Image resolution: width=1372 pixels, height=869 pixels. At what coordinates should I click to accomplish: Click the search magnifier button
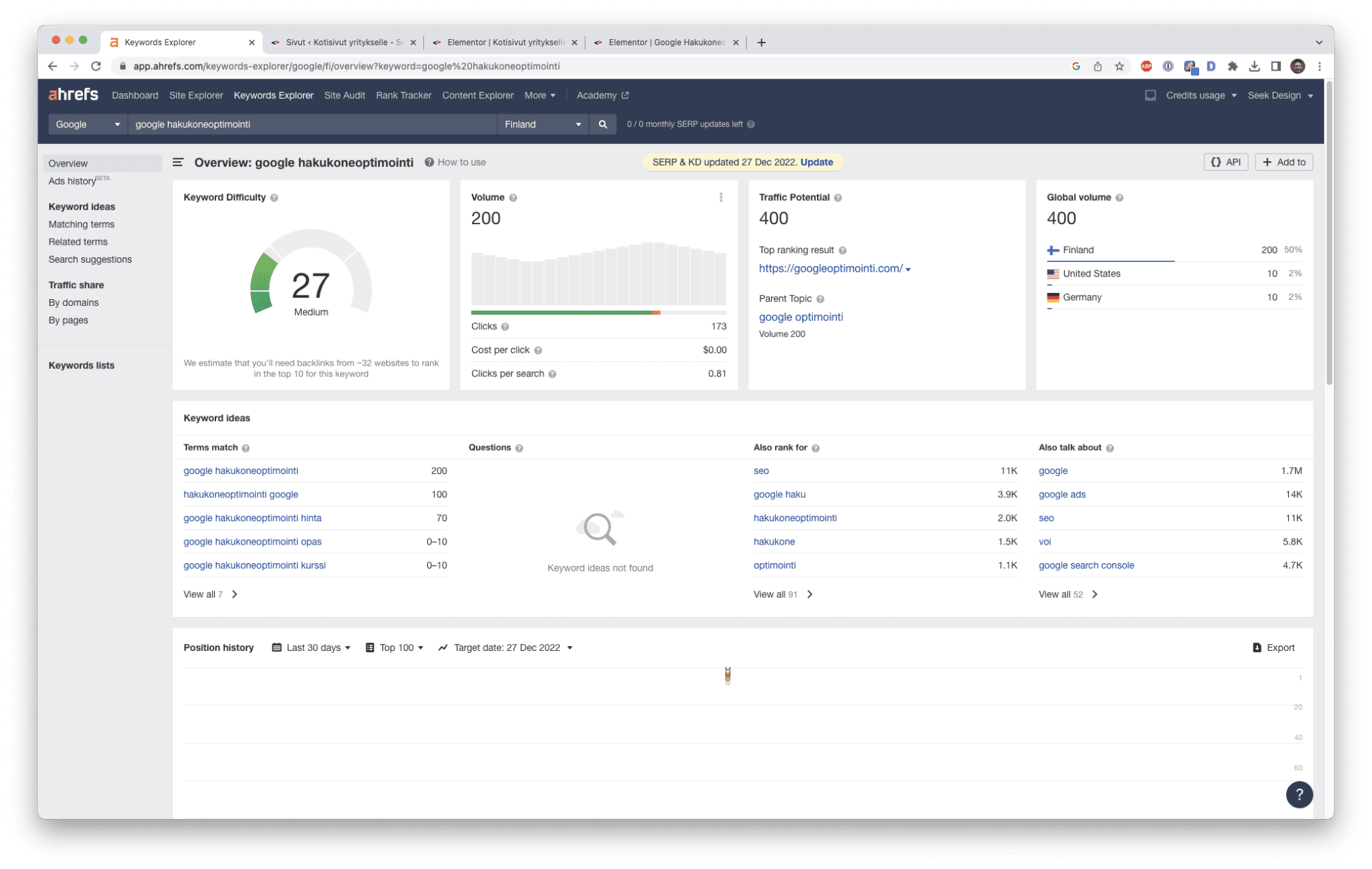[602, 124]
